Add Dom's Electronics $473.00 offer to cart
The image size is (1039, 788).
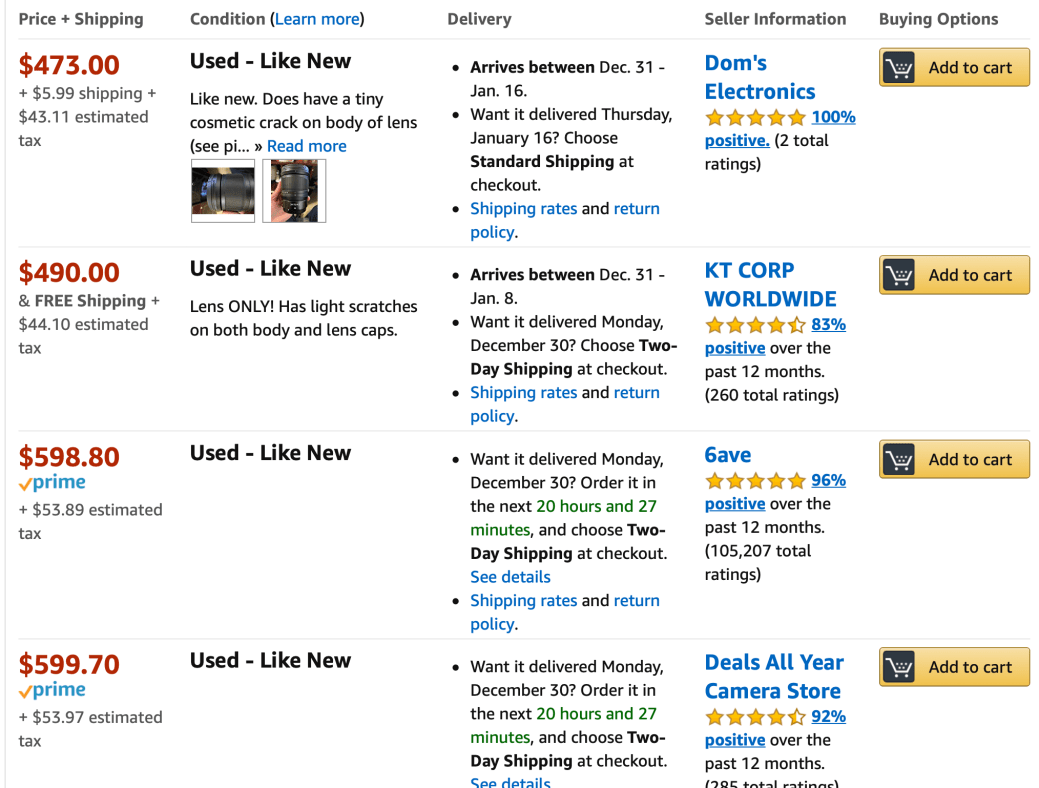(x=954, y=68)
